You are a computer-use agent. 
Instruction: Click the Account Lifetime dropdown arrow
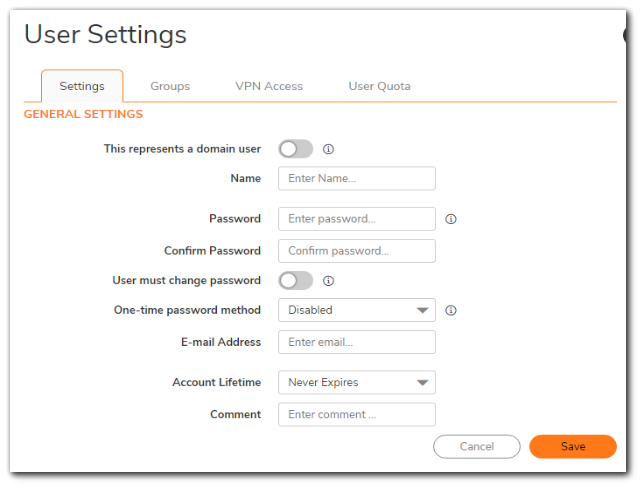pos(423,382)
